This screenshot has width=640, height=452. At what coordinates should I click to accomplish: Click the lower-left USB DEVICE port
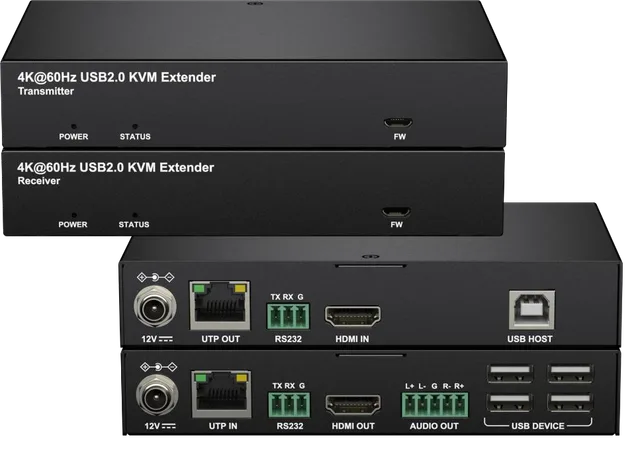point(510,402)
